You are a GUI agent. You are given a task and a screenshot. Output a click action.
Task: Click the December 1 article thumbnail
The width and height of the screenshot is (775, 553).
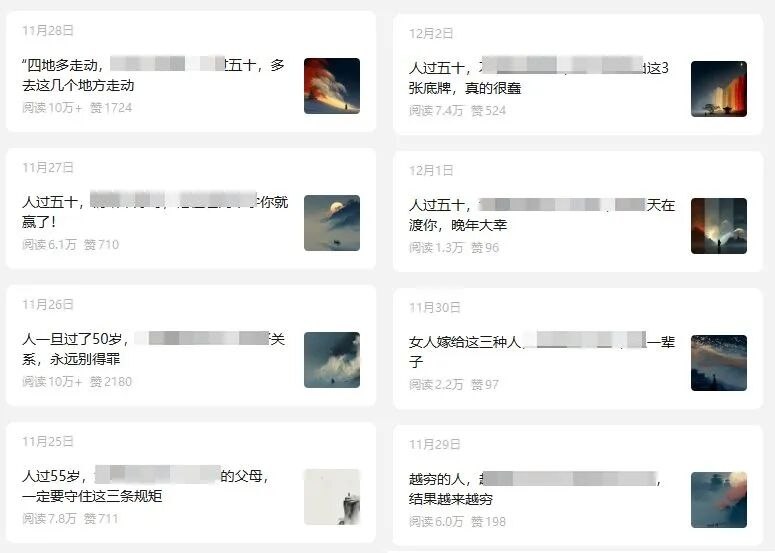719,226
